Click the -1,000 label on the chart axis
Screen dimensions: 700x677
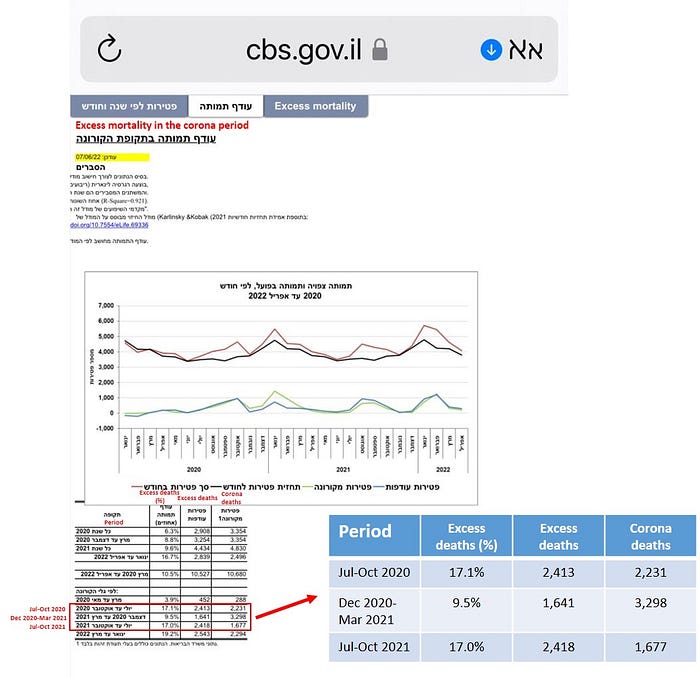click(105, 428)
